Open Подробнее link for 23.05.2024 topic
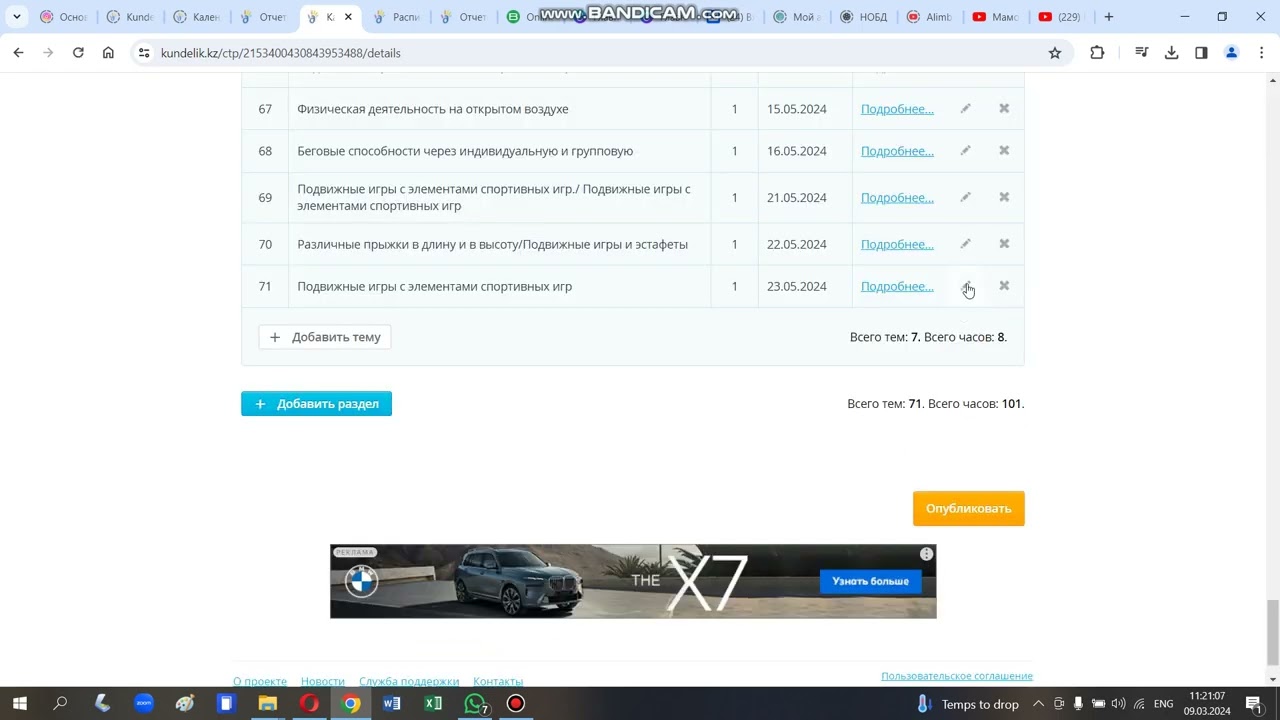The image size is (1280, 720). 897,286
